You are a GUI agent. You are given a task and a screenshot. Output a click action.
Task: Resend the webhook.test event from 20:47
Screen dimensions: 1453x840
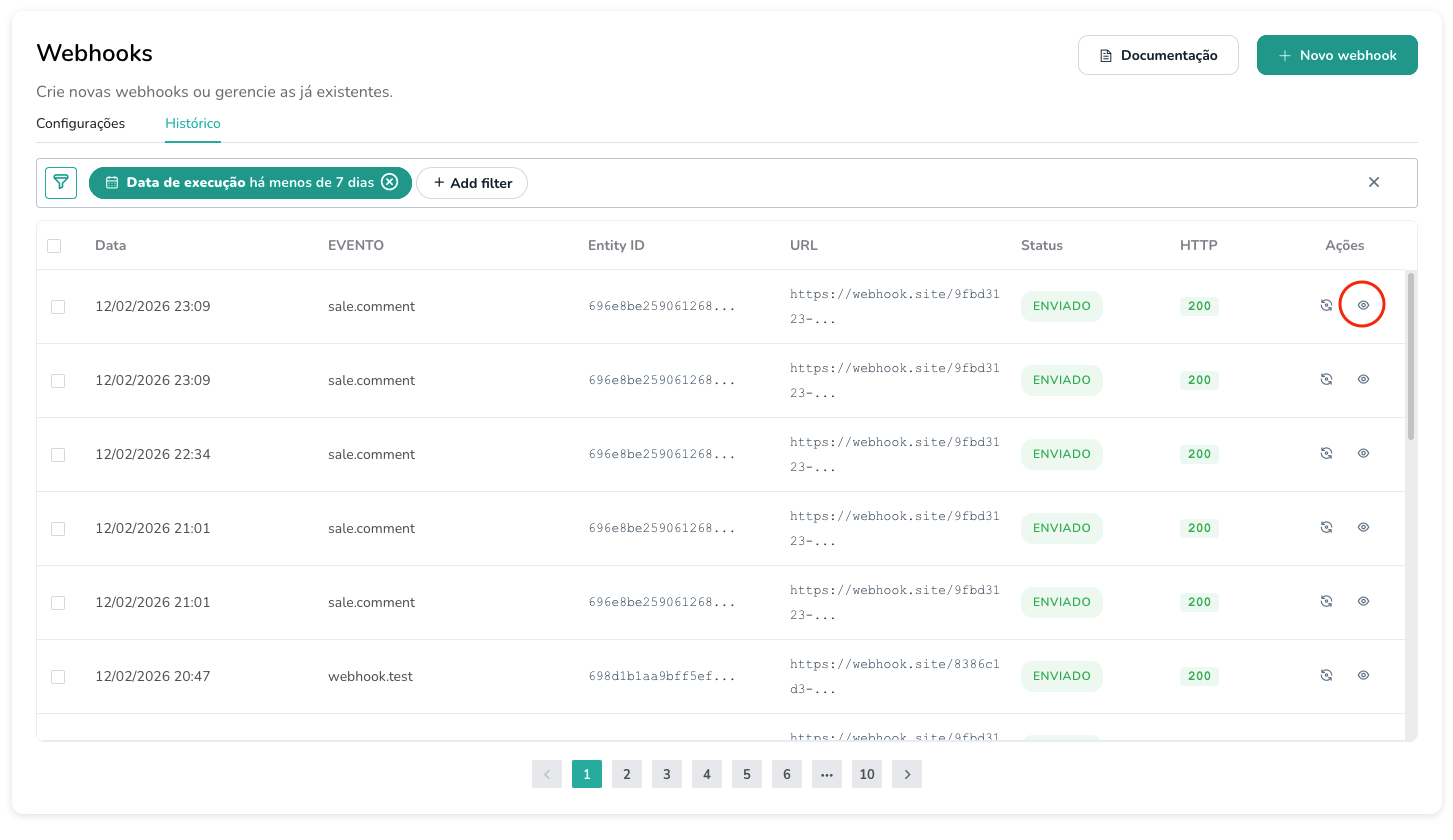[1326, 675]
